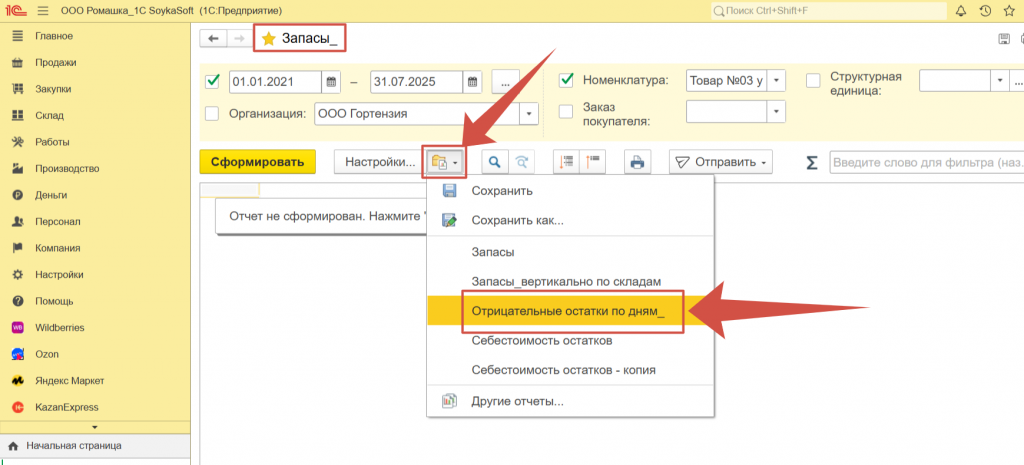Expand the Номенклатура dropdown arrow
The width and height of the screenshot is (1024, 465).
pos(777,81)
